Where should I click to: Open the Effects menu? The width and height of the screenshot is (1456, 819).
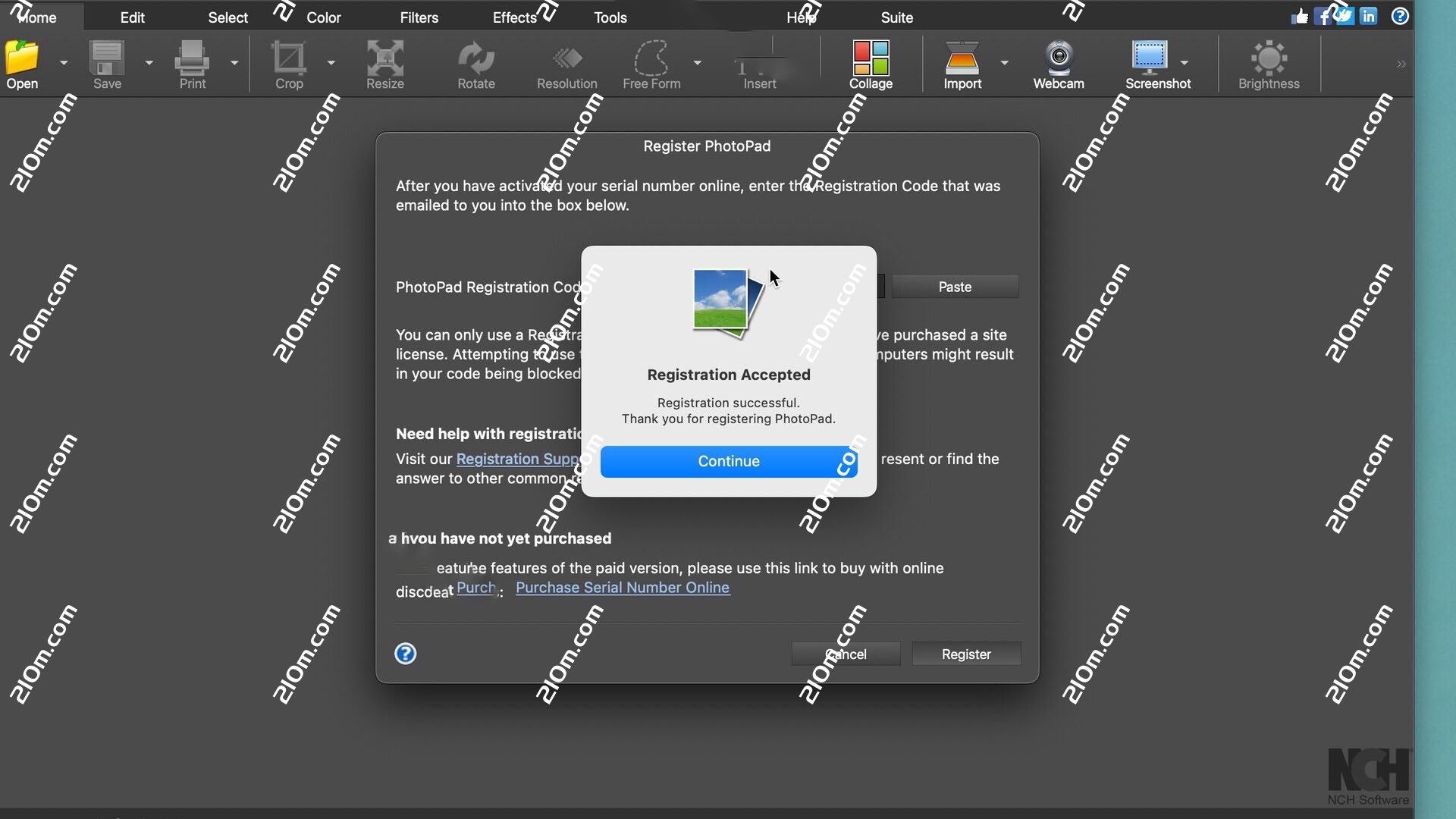pos(514,17)
